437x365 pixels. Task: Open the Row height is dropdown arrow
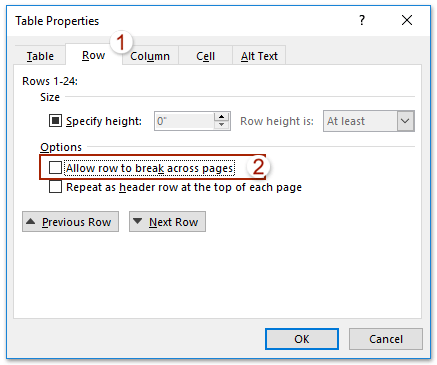(x=405, y=121)
